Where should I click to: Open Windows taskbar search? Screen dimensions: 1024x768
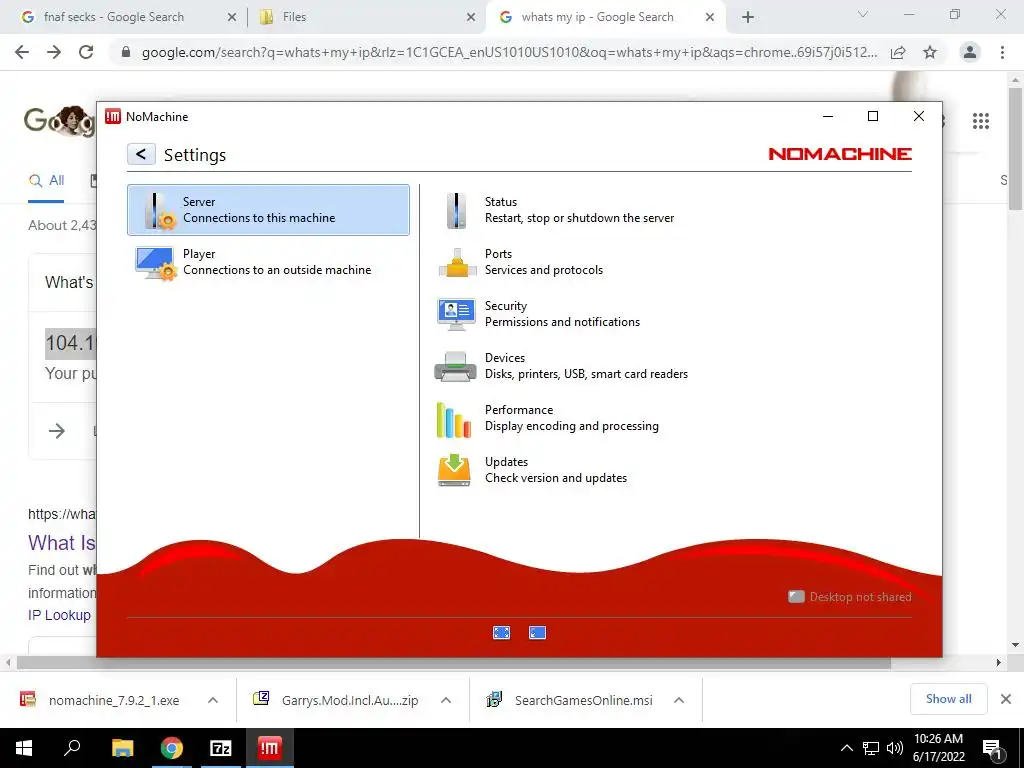tap(72, 748)
